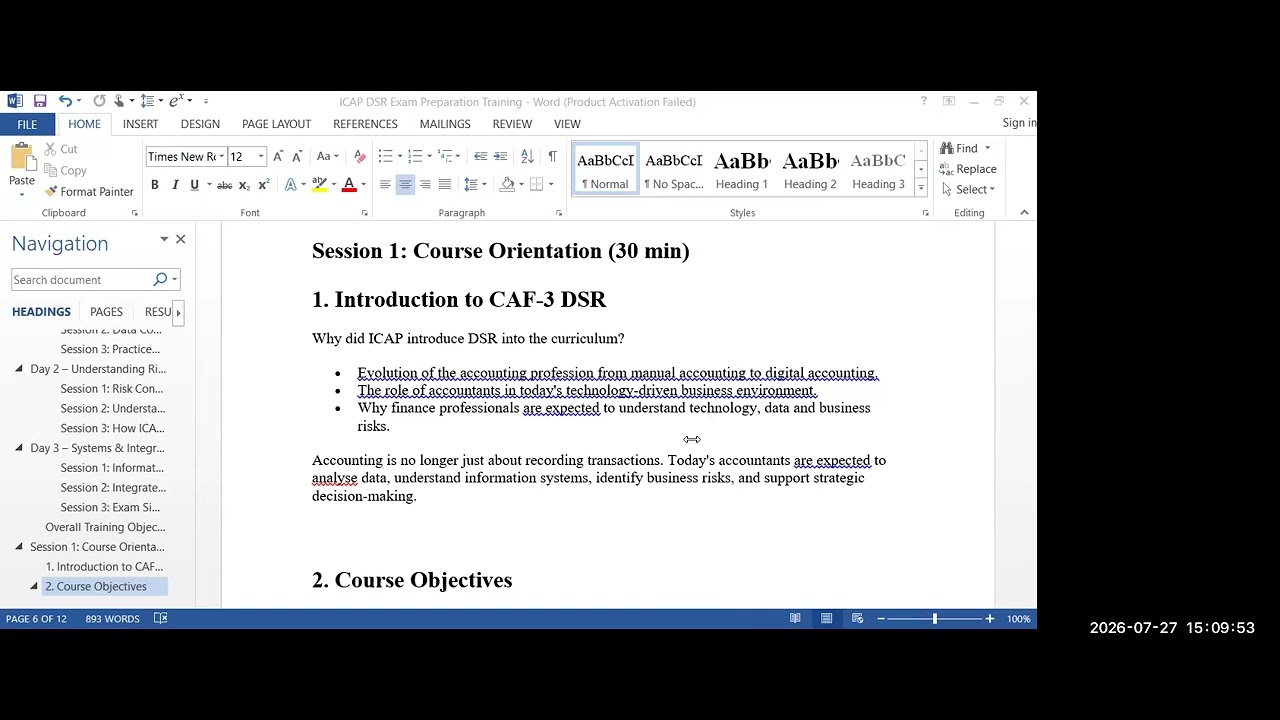Open the font size dropdown
1280x720 pixels.
[x=261, y=157]
